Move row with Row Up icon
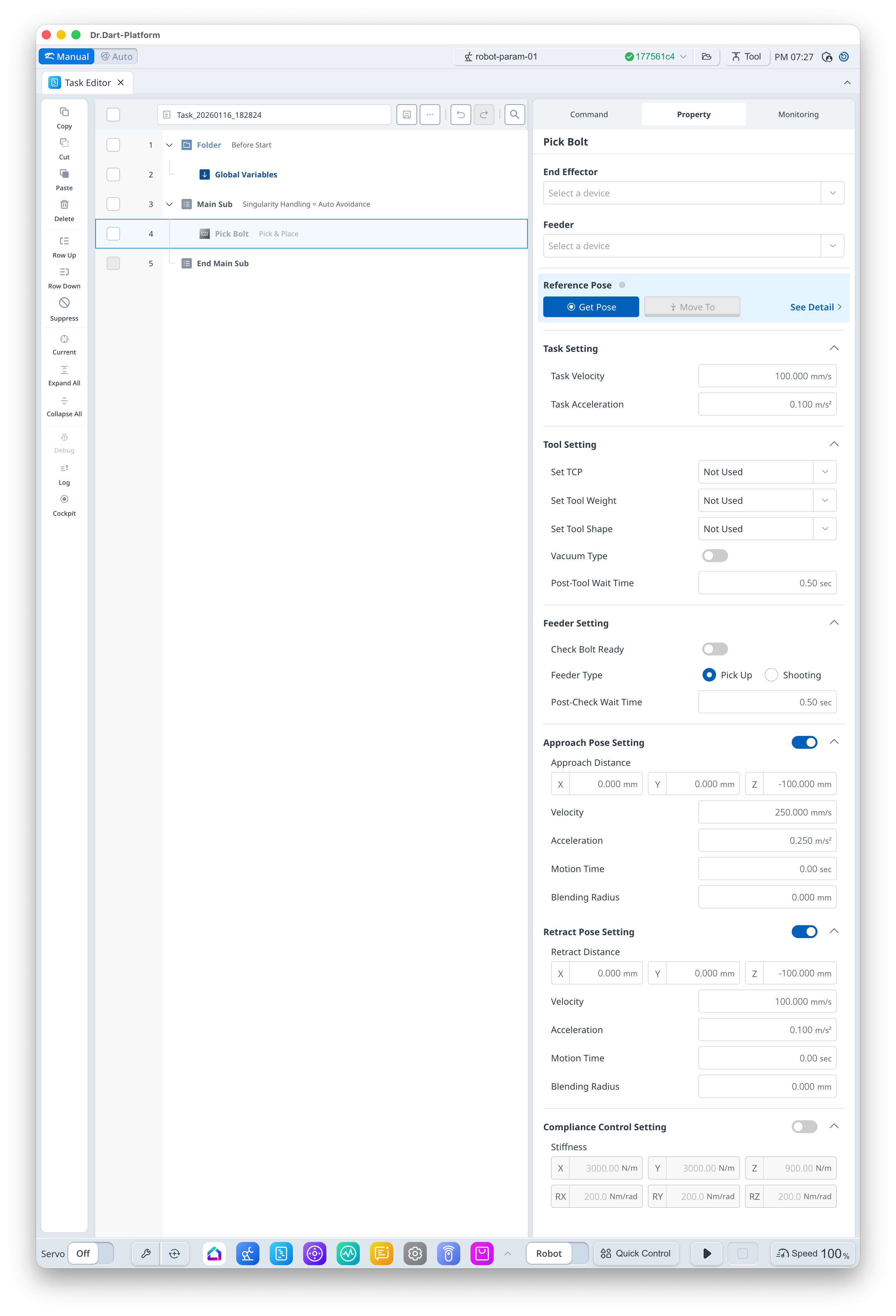The height and width of the screenshot is (1316, 896). pyautogui.click(x=64, y=241)
